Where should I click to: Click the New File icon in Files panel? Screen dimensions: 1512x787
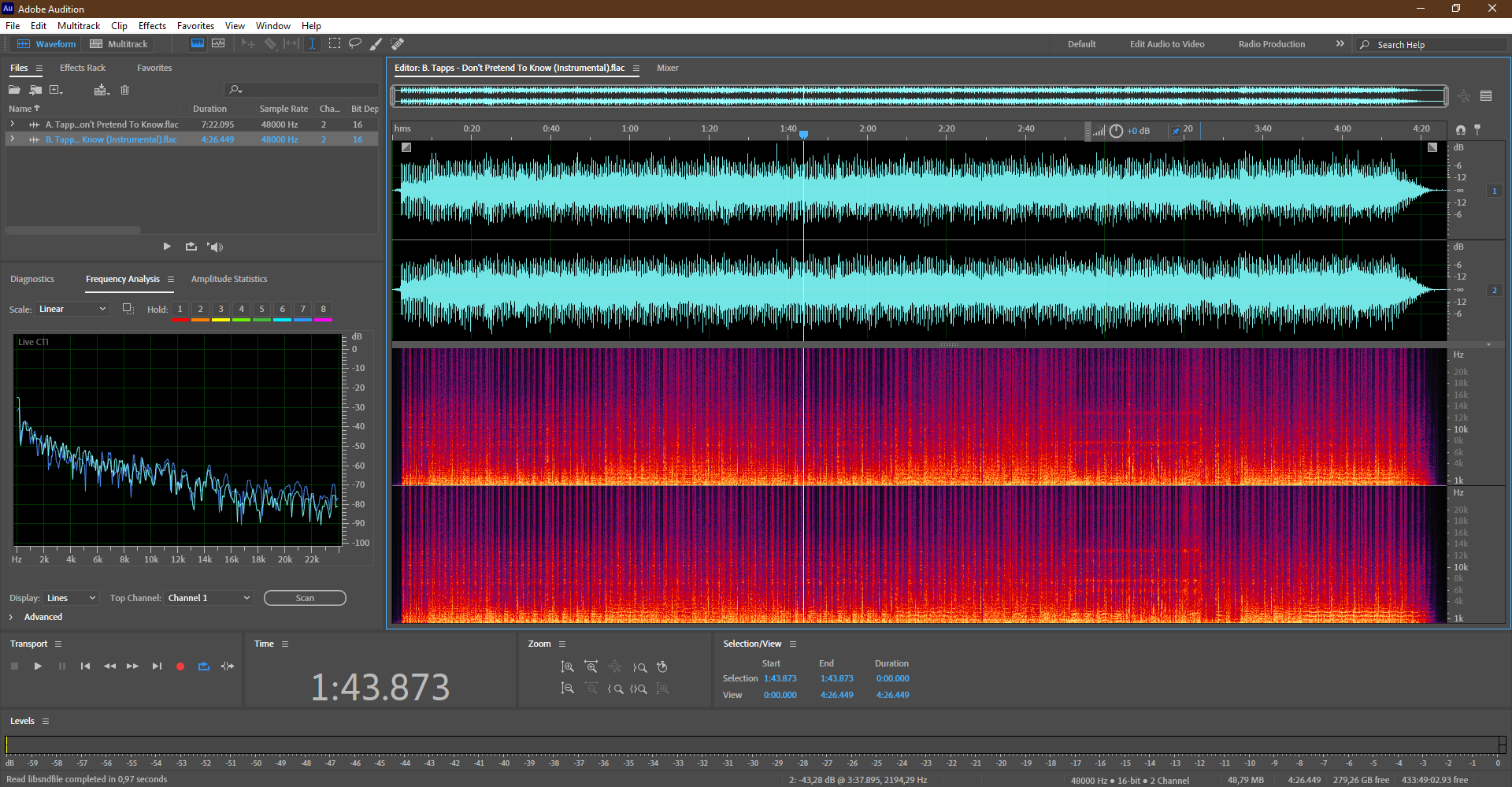tap(56, 90)
